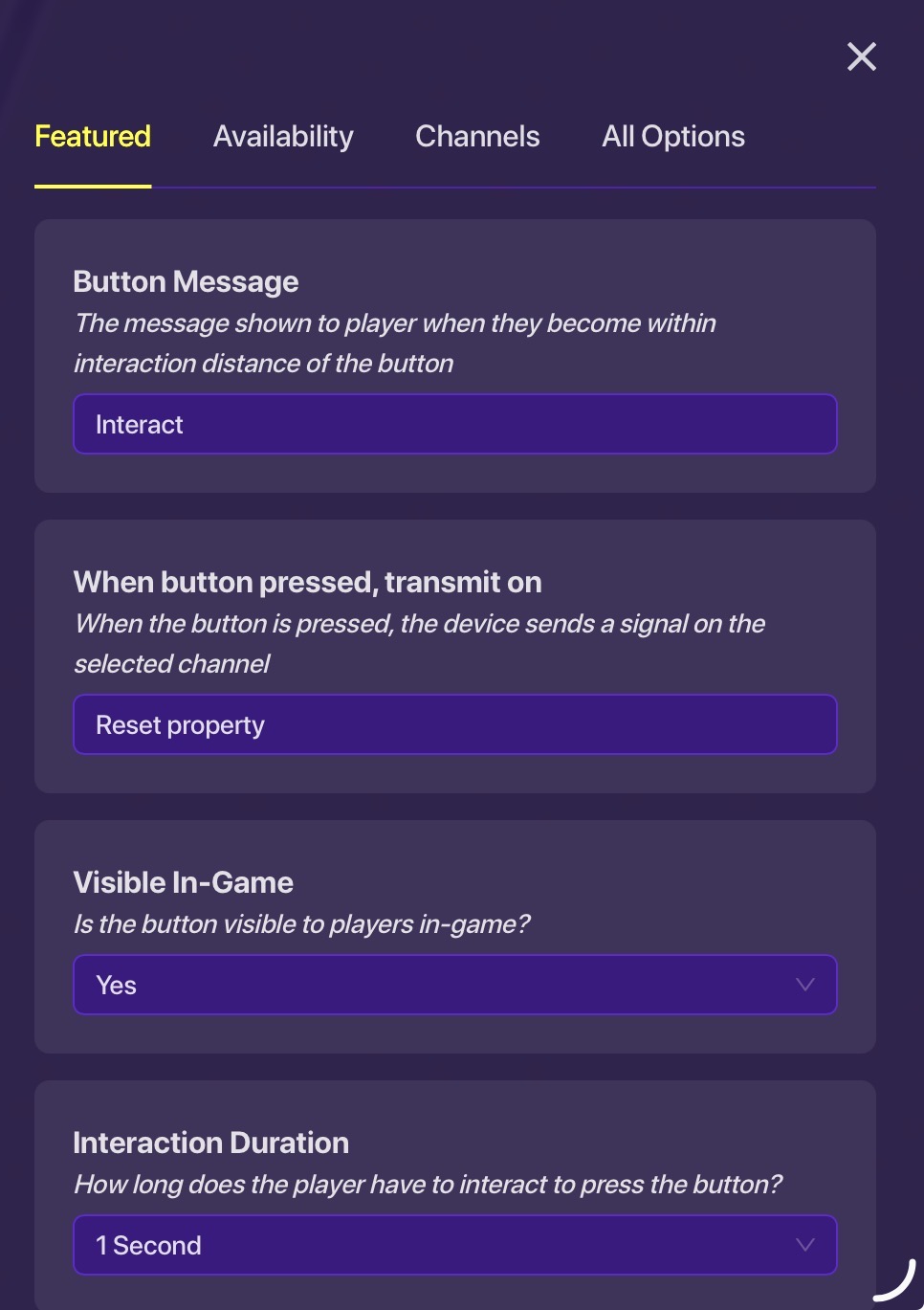Click the Button Message description text

click(x=394, y=344)
